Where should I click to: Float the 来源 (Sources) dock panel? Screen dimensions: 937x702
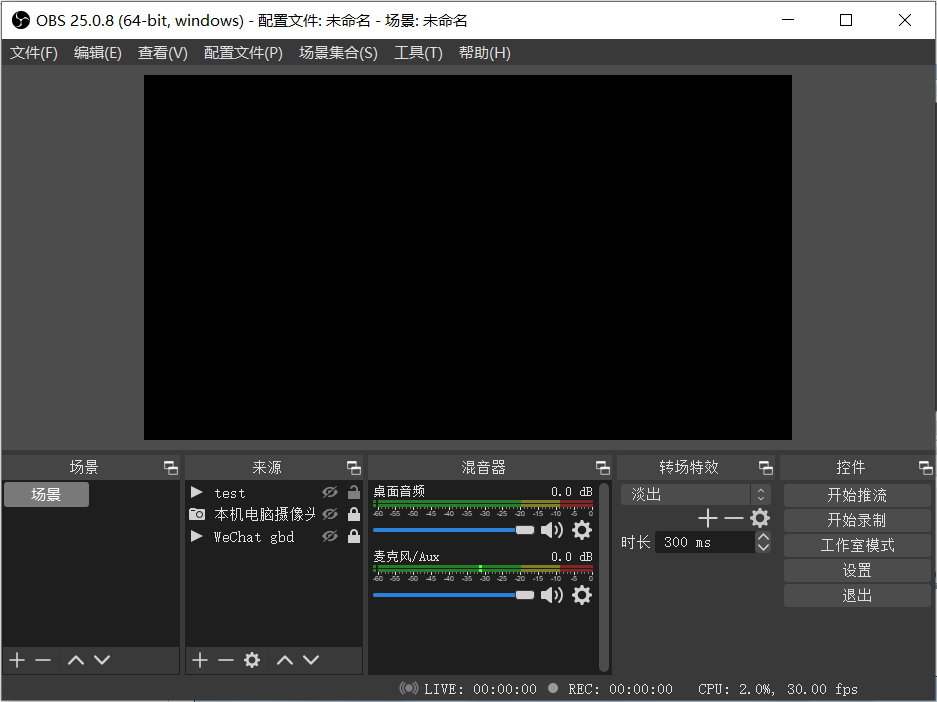pyautogui.click(x=354, y=468)
